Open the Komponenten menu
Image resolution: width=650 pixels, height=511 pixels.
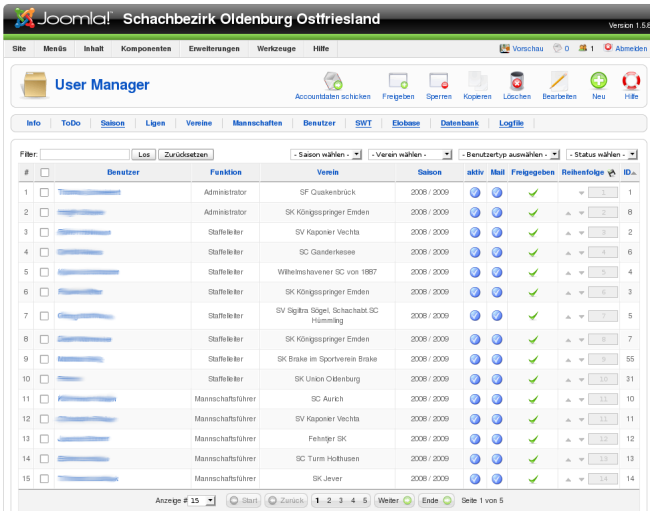145,48
